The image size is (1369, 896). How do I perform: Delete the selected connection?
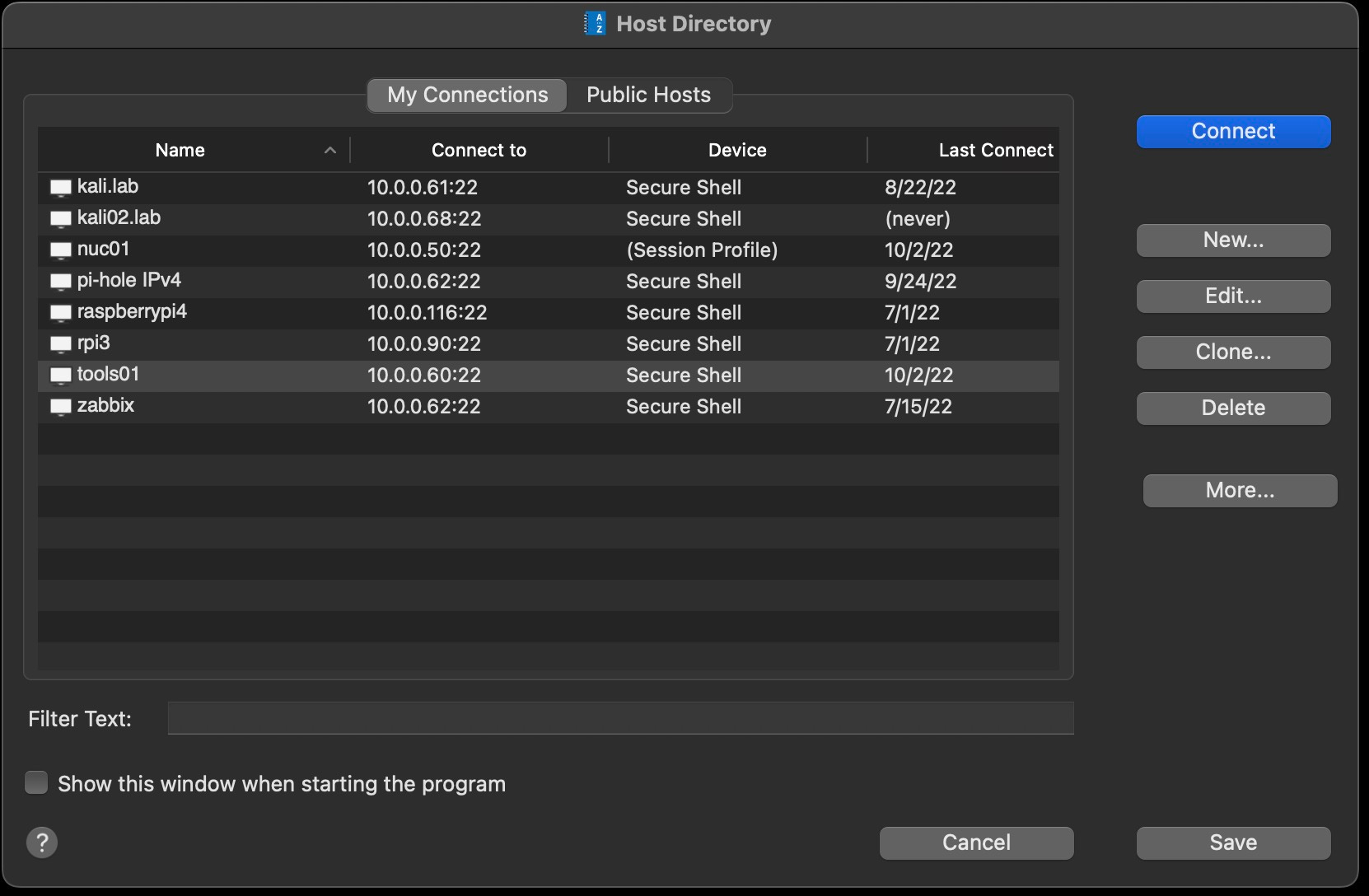[1232, 408]
